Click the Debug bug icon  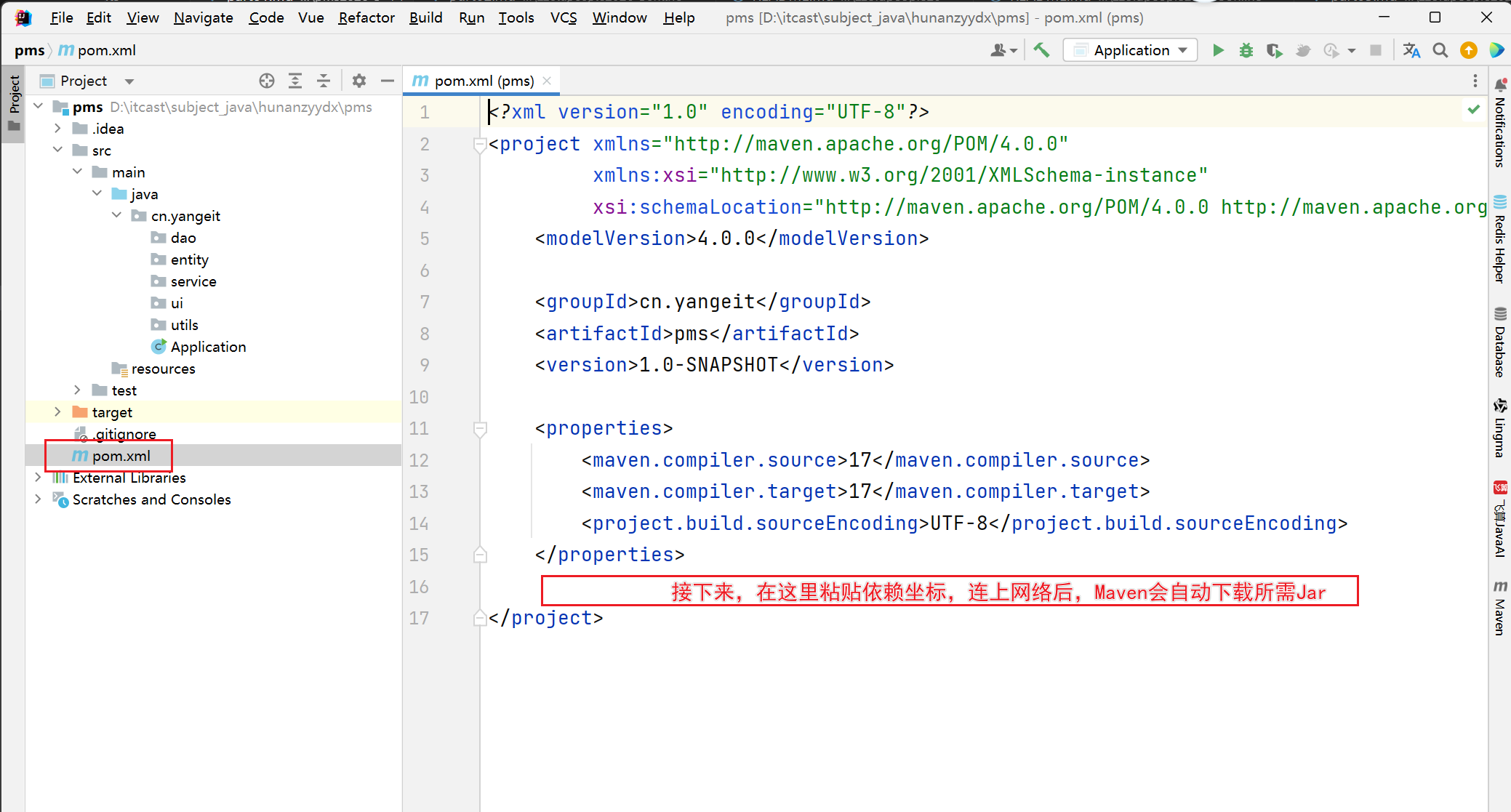click(1246, 50)
